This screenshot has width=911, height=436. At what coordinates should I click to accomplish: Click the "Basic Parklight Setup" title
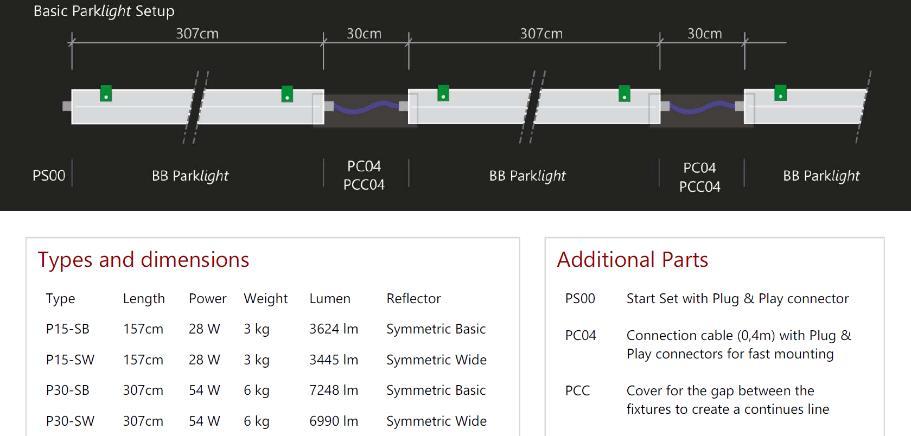pos(103,11)
